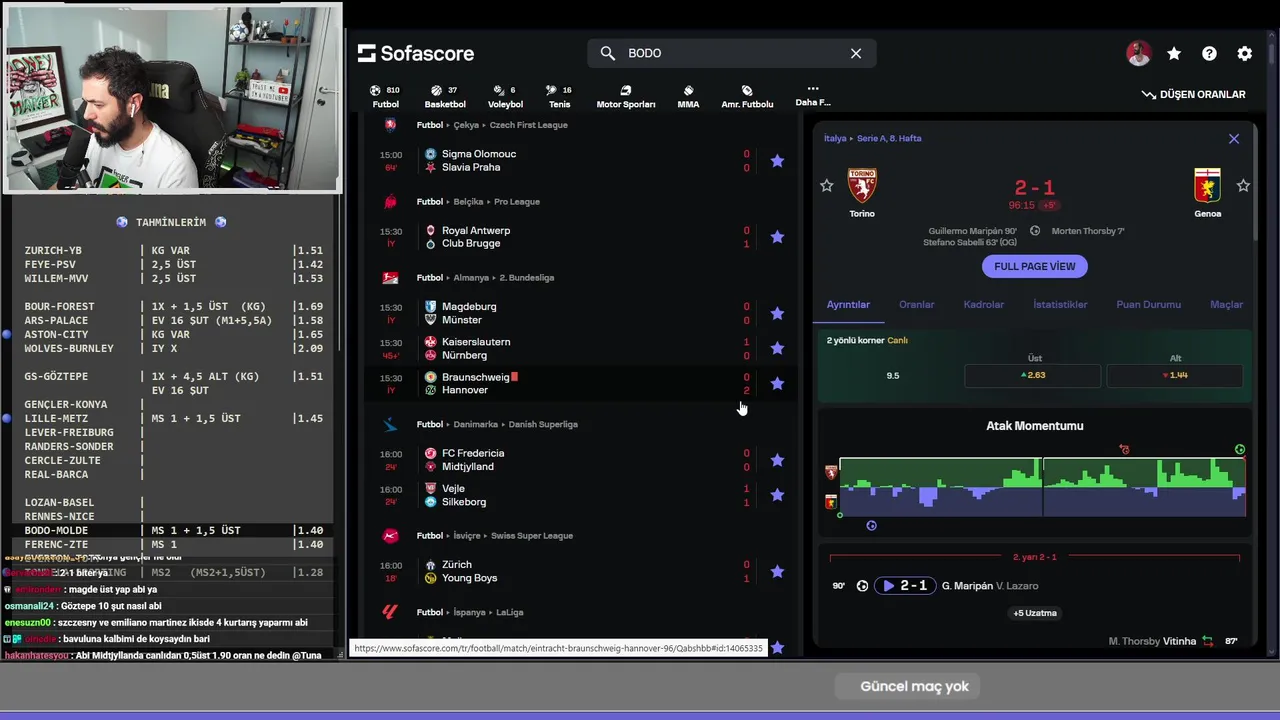This screenshot has height=720, width=1280.
Task: Toggle favorite star for Royal Antwerp match
Action: (x=777, y=237)
